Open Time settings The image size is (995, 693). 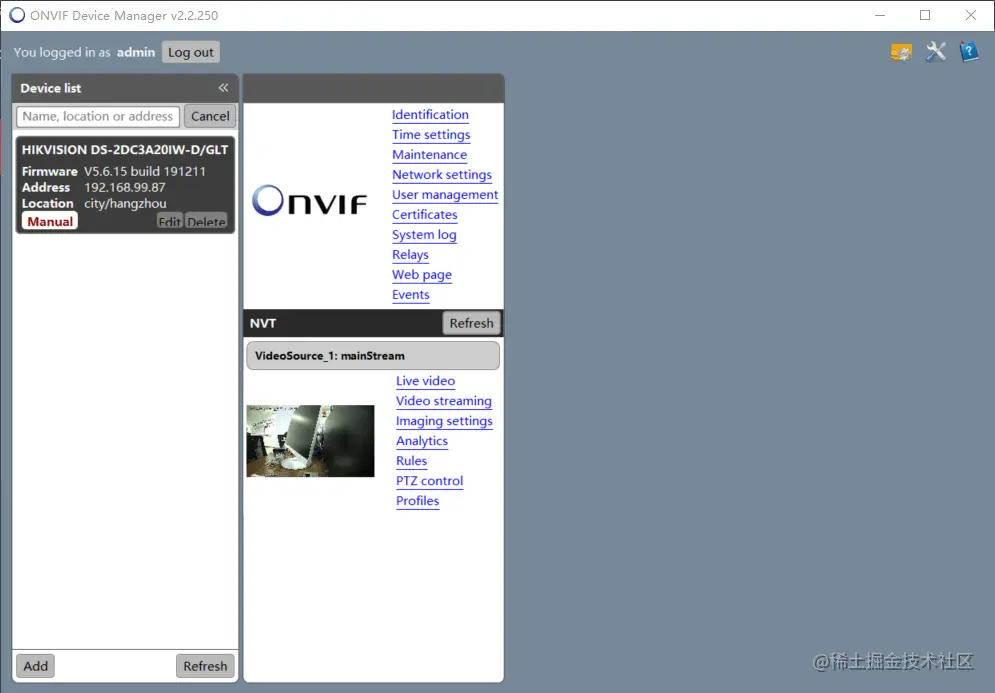tap(431, 135)
